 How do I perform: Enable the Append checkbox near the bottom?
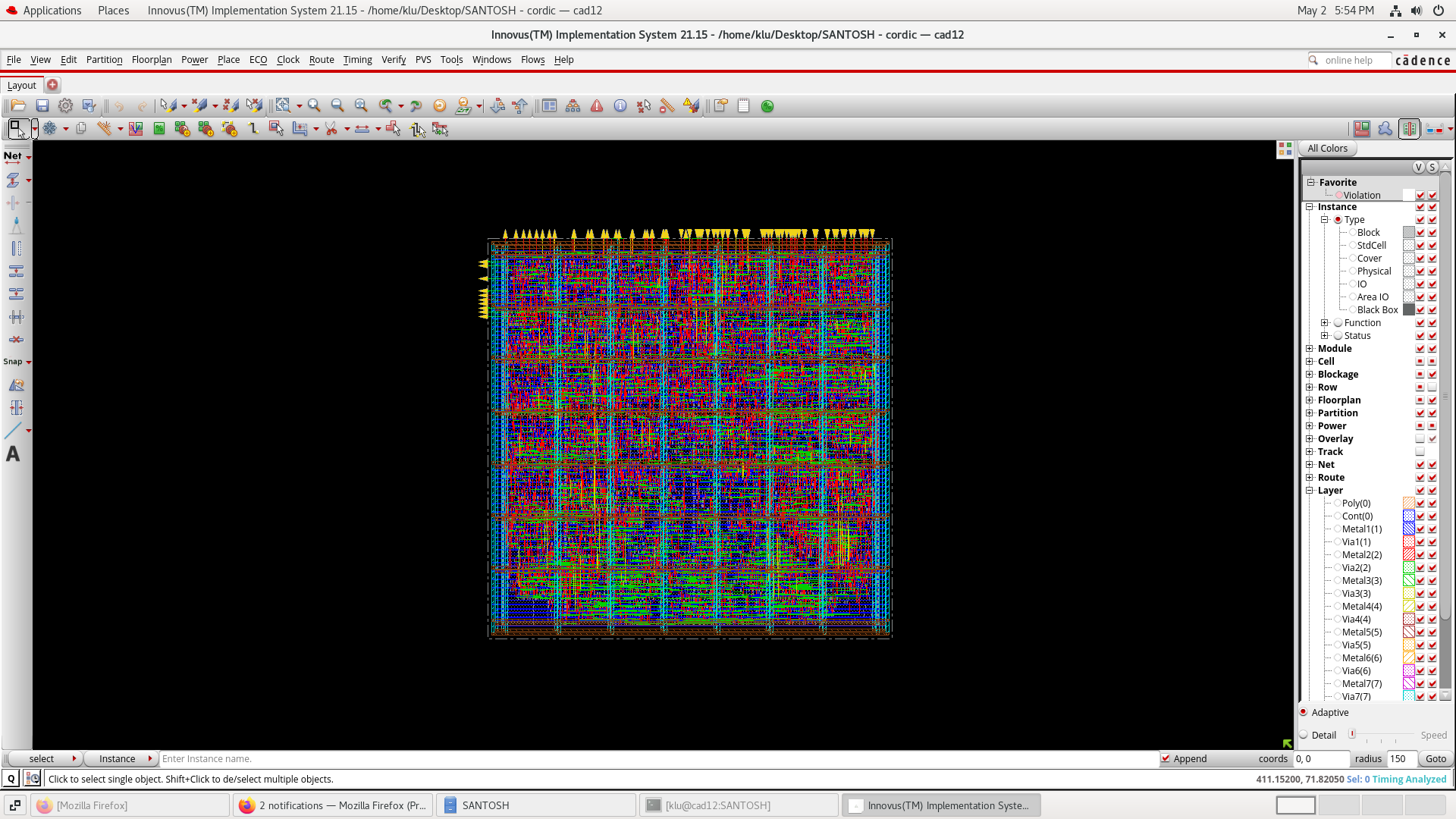1166,758
